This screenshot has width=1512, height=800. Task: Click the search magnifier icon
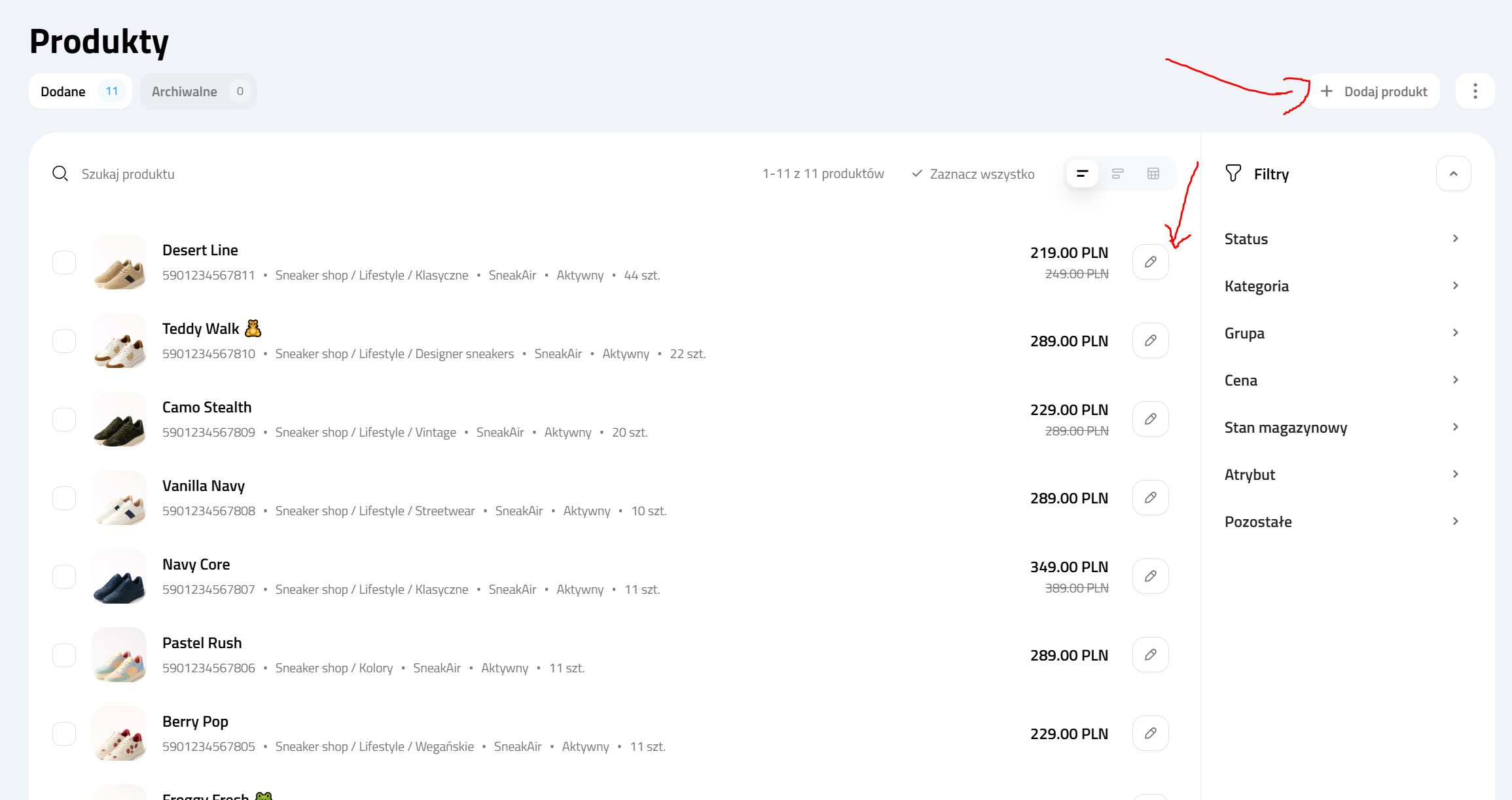pos(60,173)
